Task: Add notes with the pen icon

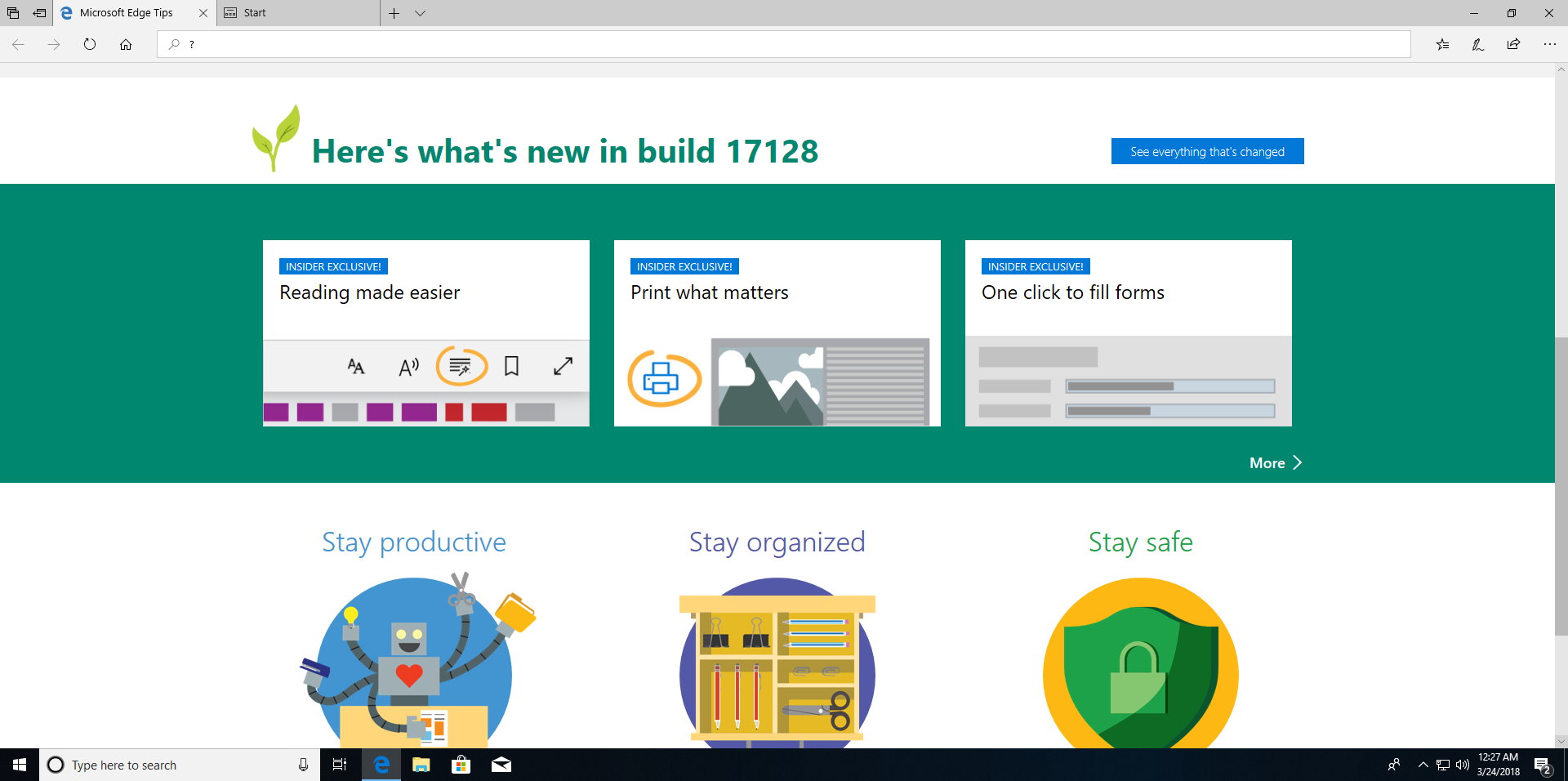Action: point(1478,44)
